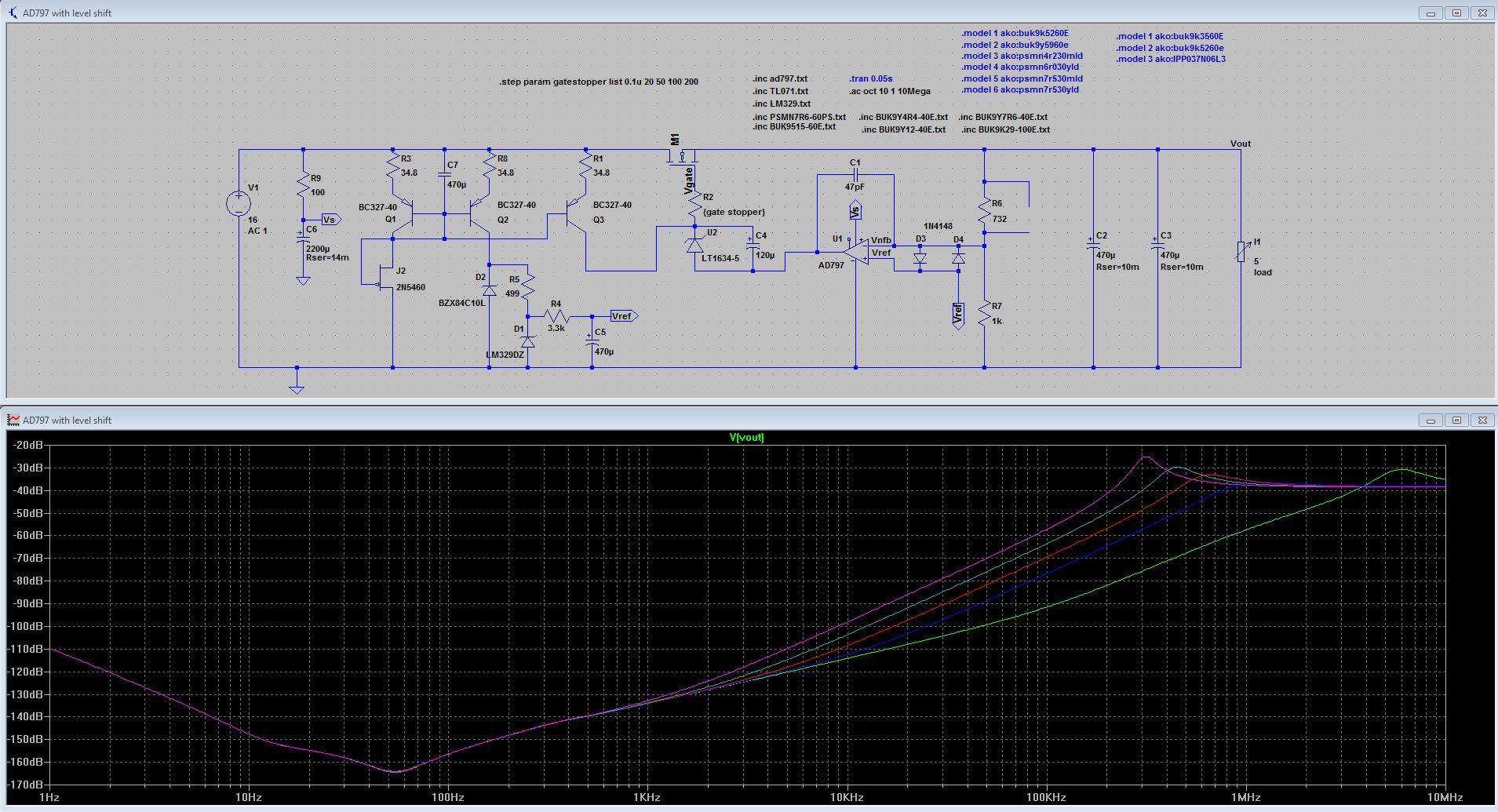Close the plot window
1498x812 pixels.
(x=1482, y=420)
